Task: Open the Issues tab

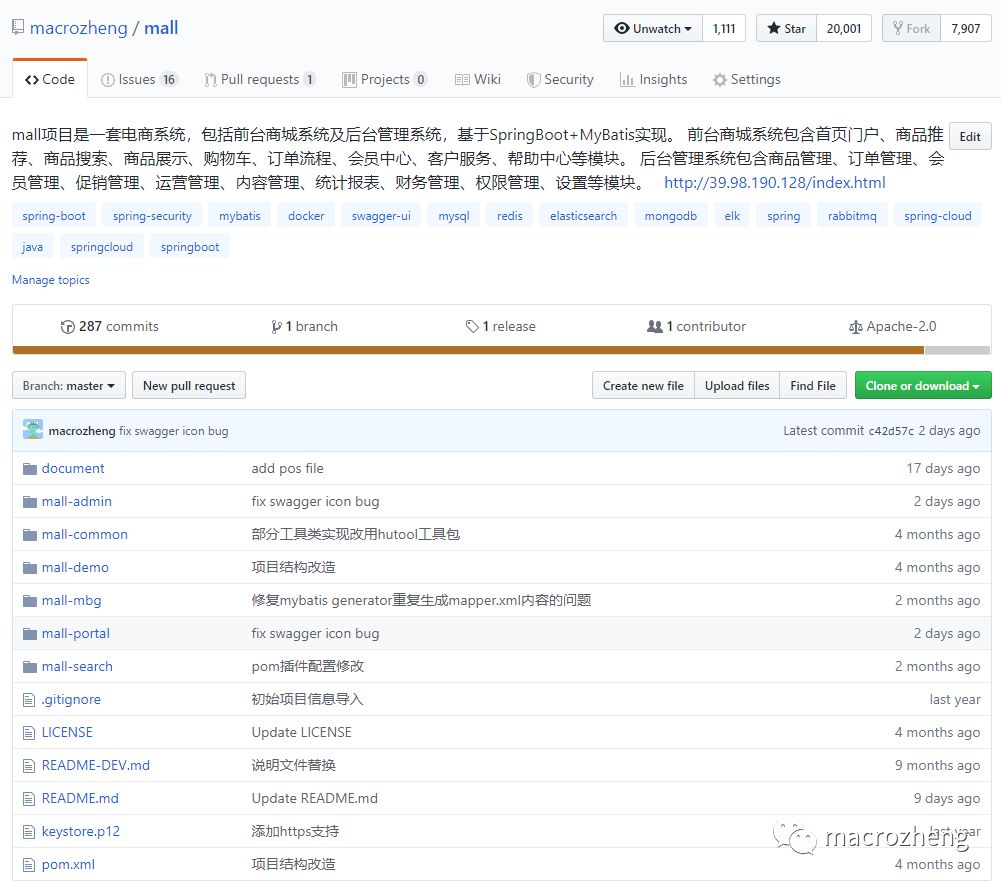Action: point(139,79)
